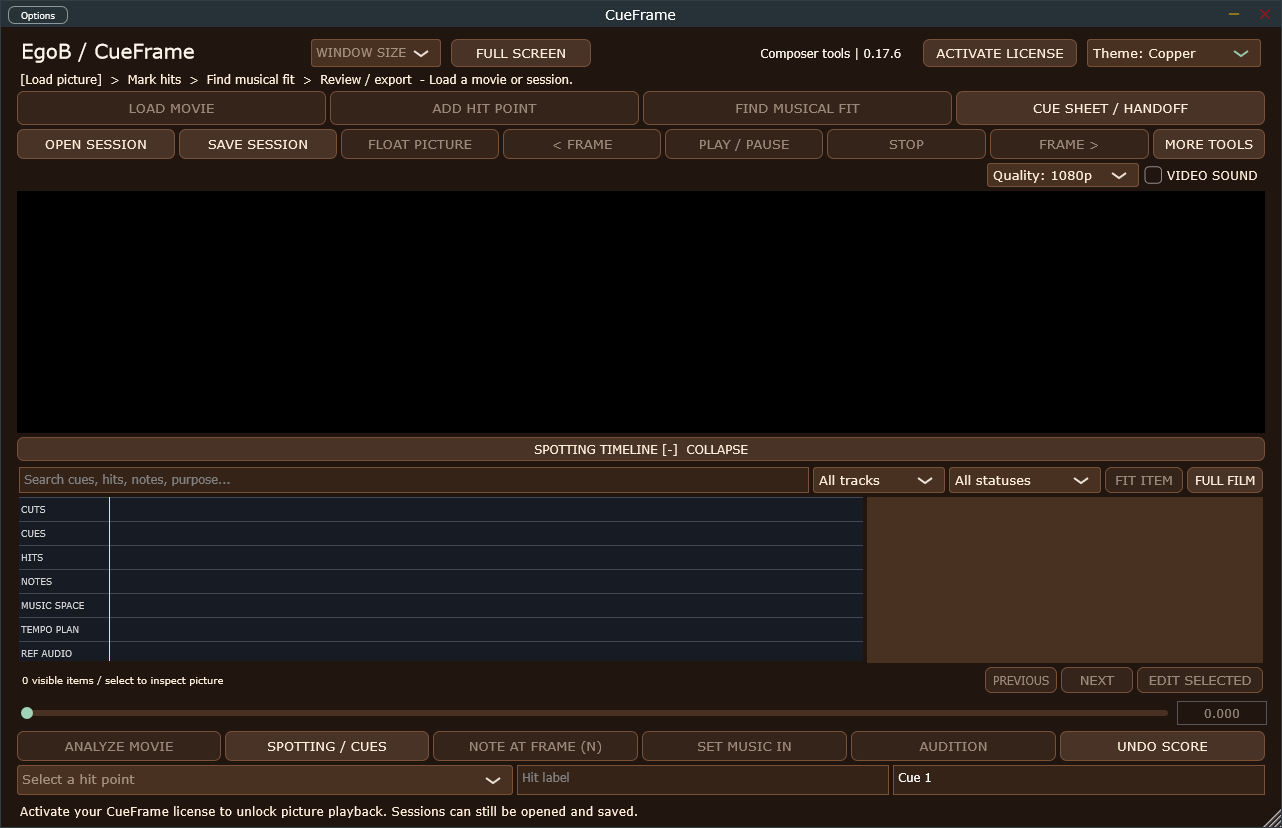
Task: Open More Tools
Action: pyautogui.click(x=1209, y=144)
